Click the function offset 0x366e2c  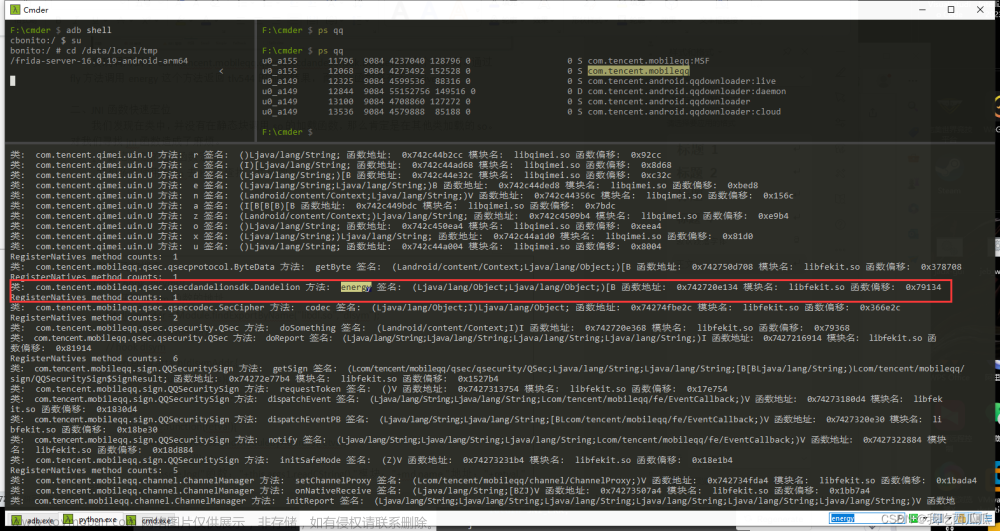pyautogui.click(x=879, y=307)
